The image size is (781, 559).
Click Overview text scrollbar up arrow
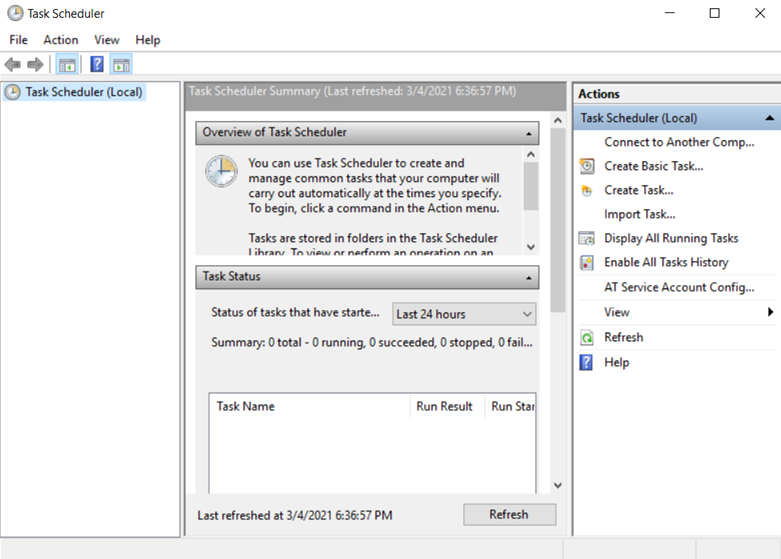point(531,154)
